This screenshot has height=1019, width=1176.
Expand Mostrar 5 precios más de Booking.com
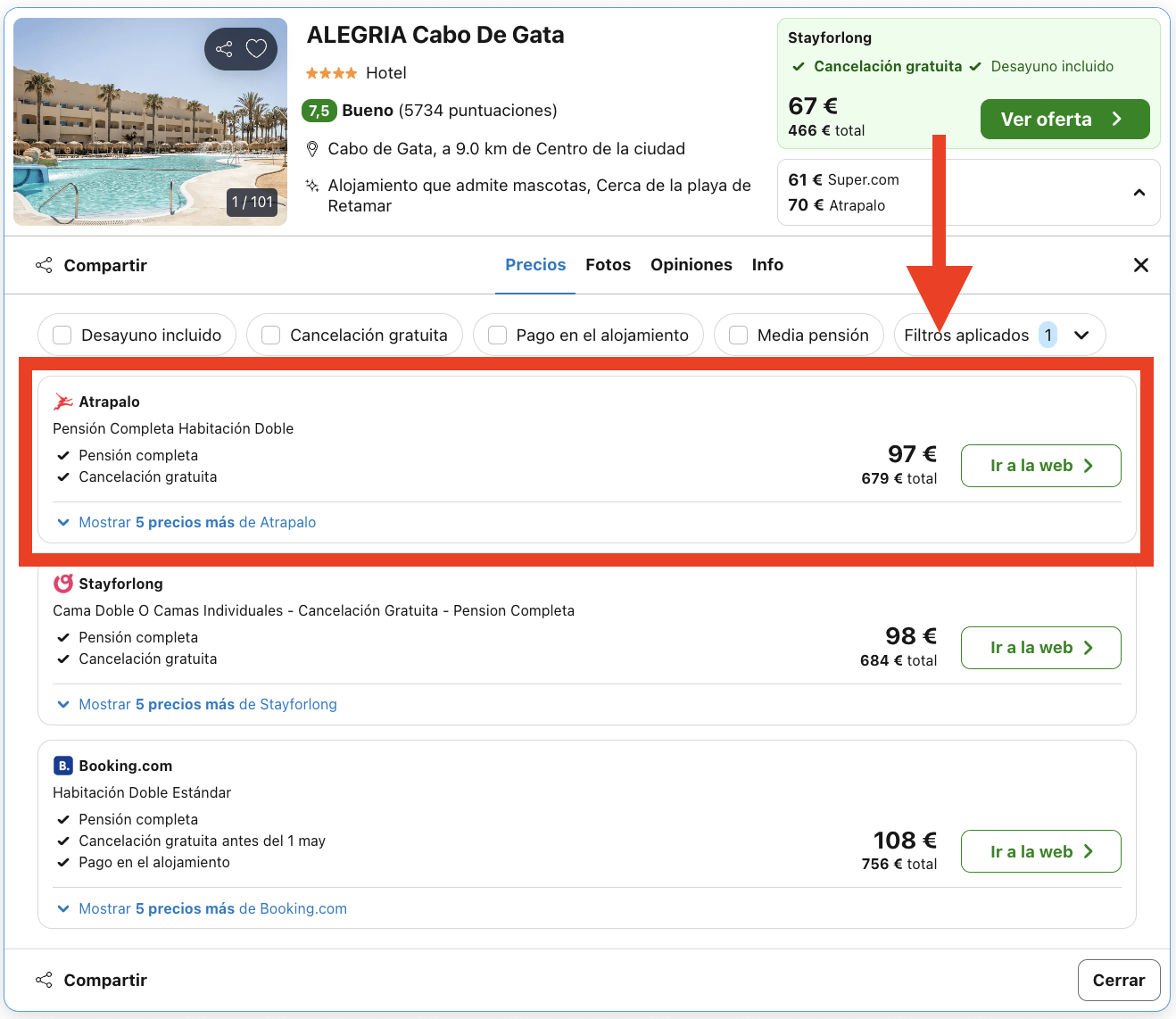click(202, 908)
